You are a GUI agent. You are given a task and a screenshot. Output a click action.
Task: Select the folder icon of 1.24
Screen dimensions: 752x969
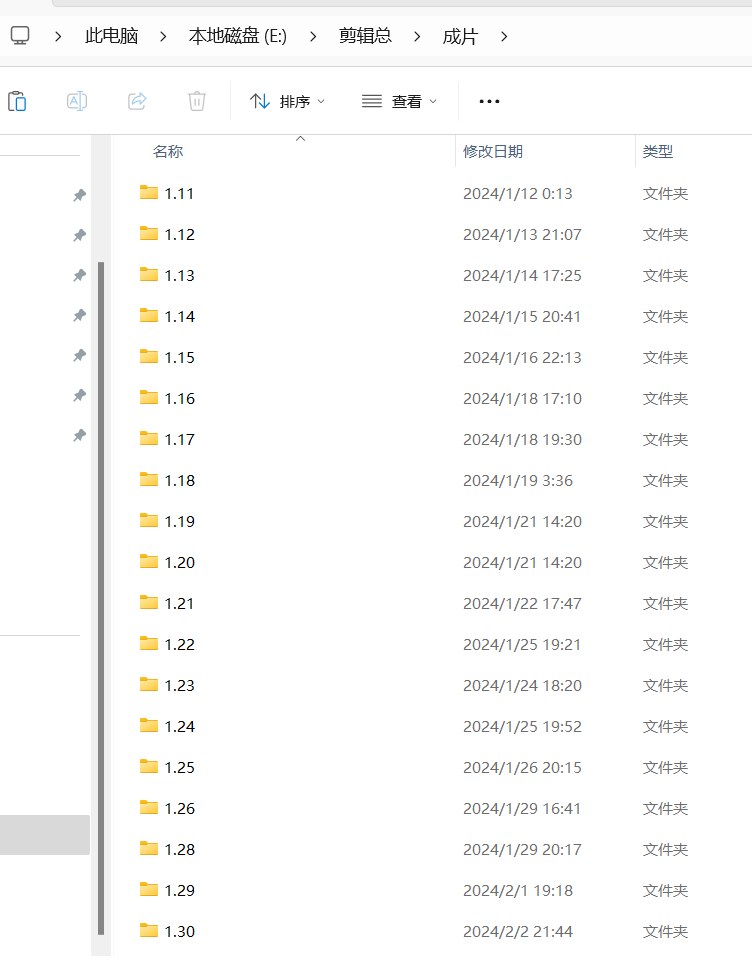[x=148, y=725]
